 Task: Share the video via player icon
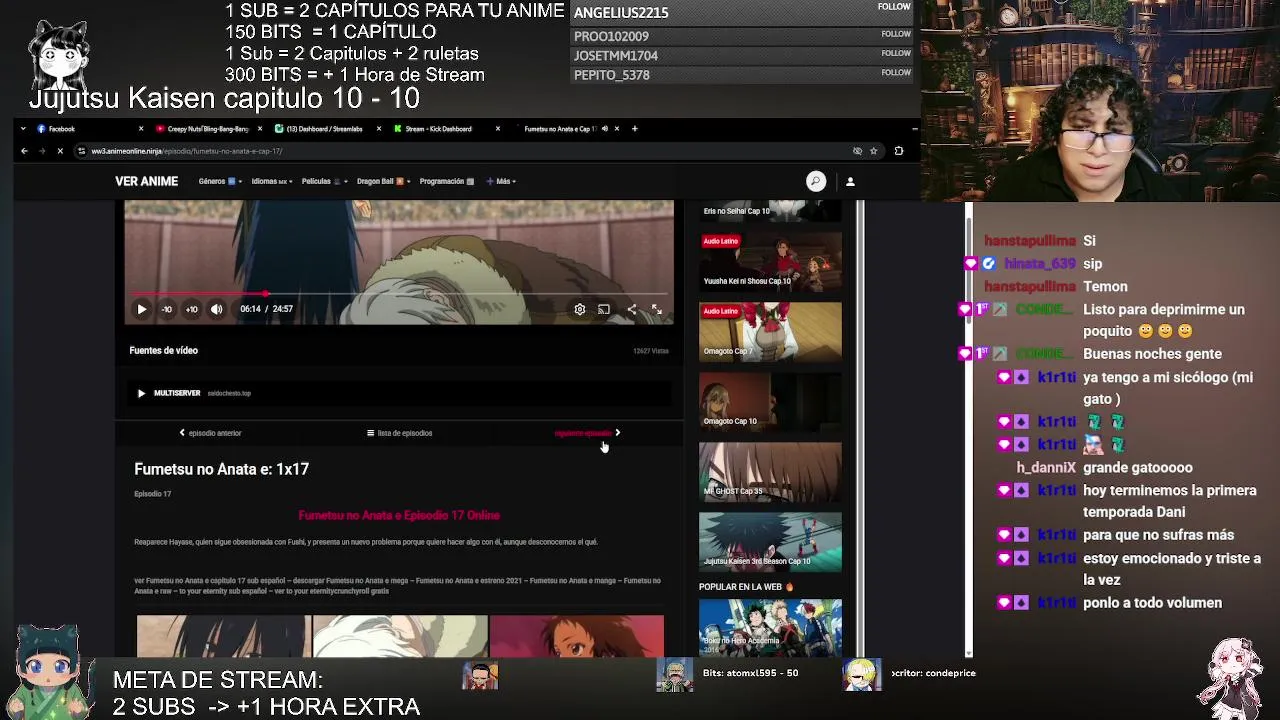[x=631, y=310]
